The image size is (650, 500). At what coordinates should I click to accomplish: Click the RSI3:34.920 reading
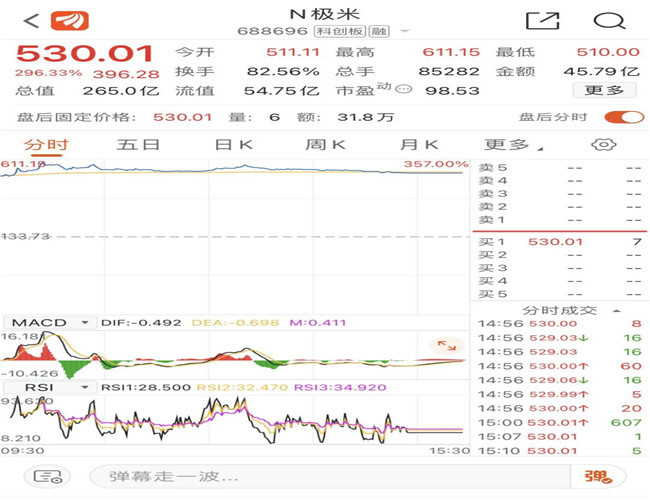coord(340,388)
